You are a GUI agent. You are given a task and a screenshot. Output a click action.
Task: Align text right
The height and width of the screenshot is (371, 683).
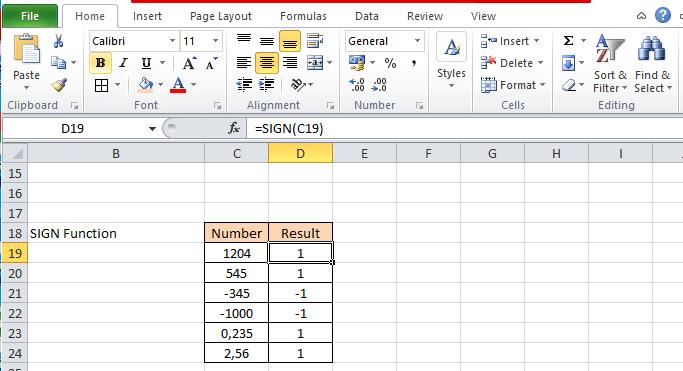tap(290, 63)
